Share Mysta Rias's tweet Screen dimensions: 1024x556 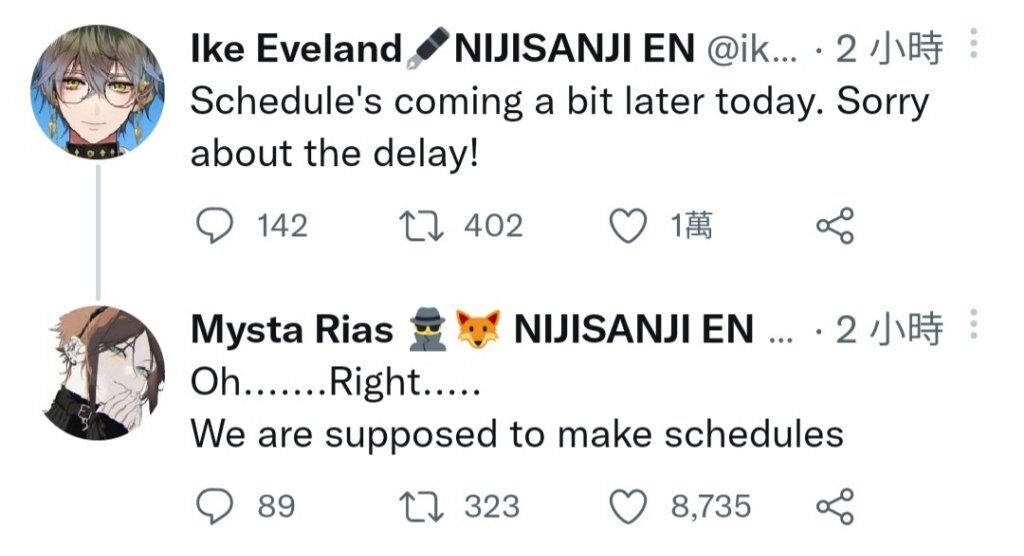click(x=835, y=506)
